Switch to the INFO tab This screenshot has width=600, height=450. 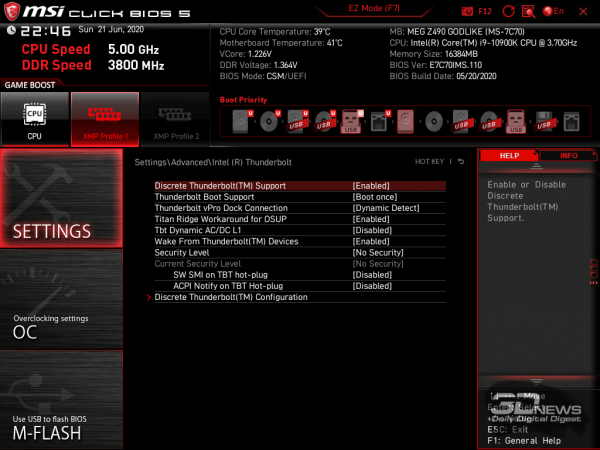point(568,156)
